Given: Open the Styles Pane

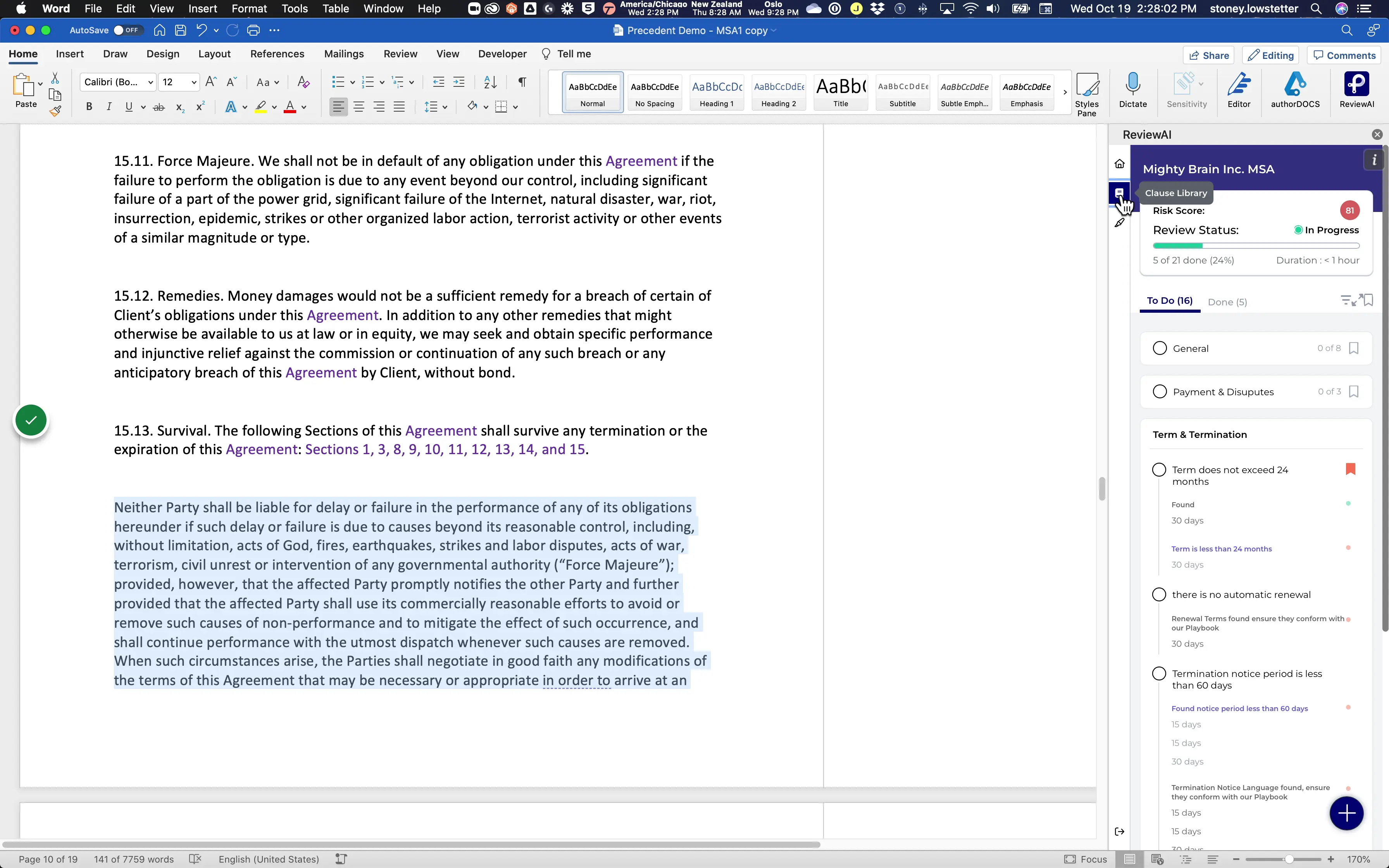Looking at the screenshot, I should [1087, 94].
